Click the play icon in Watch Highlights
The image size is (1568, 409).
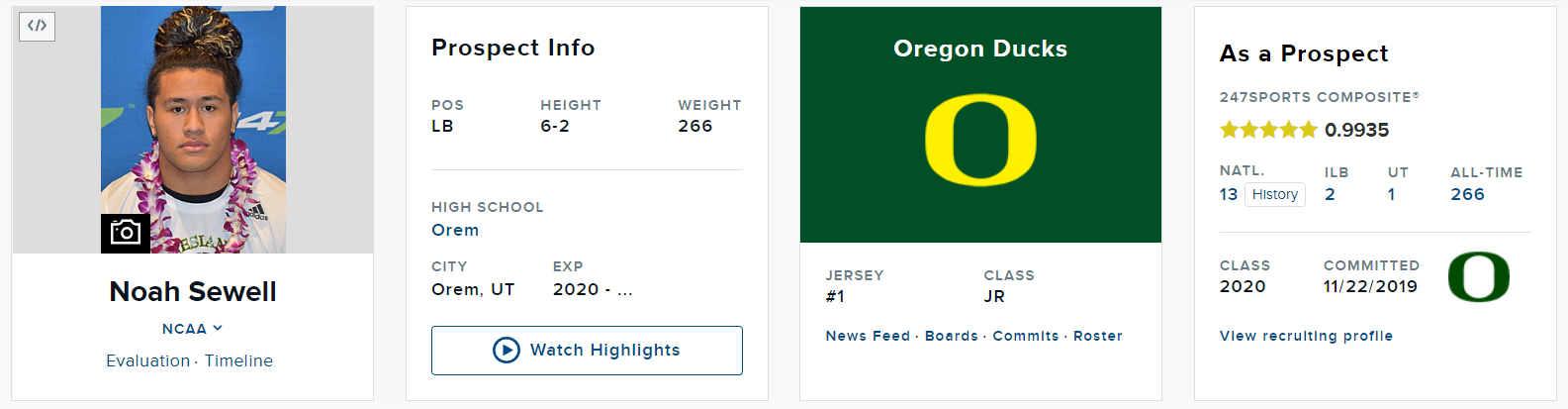pyautogui.click(x=507, y=350)
